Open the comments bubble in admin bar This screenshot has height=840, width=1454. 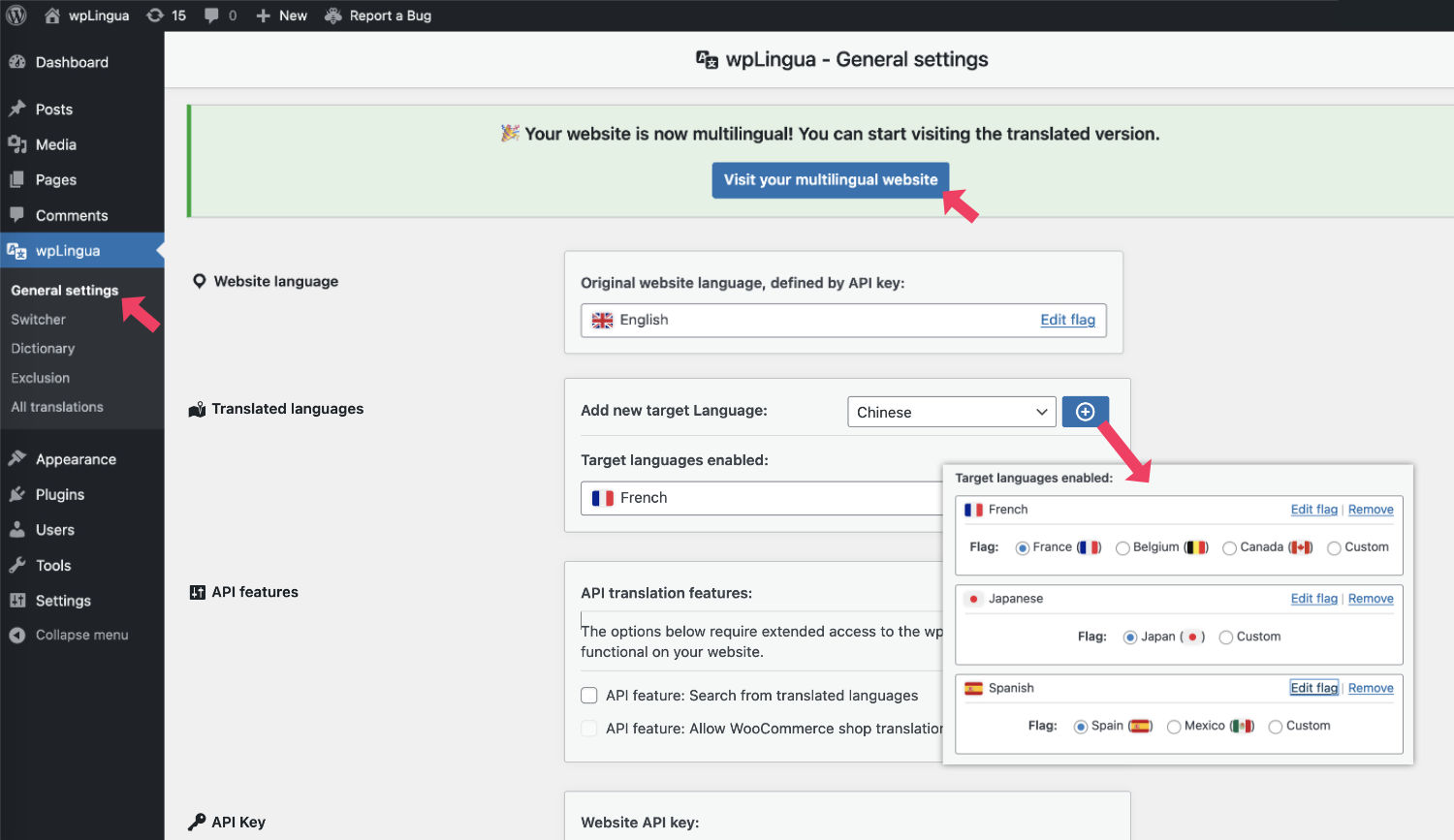point(211,16)
